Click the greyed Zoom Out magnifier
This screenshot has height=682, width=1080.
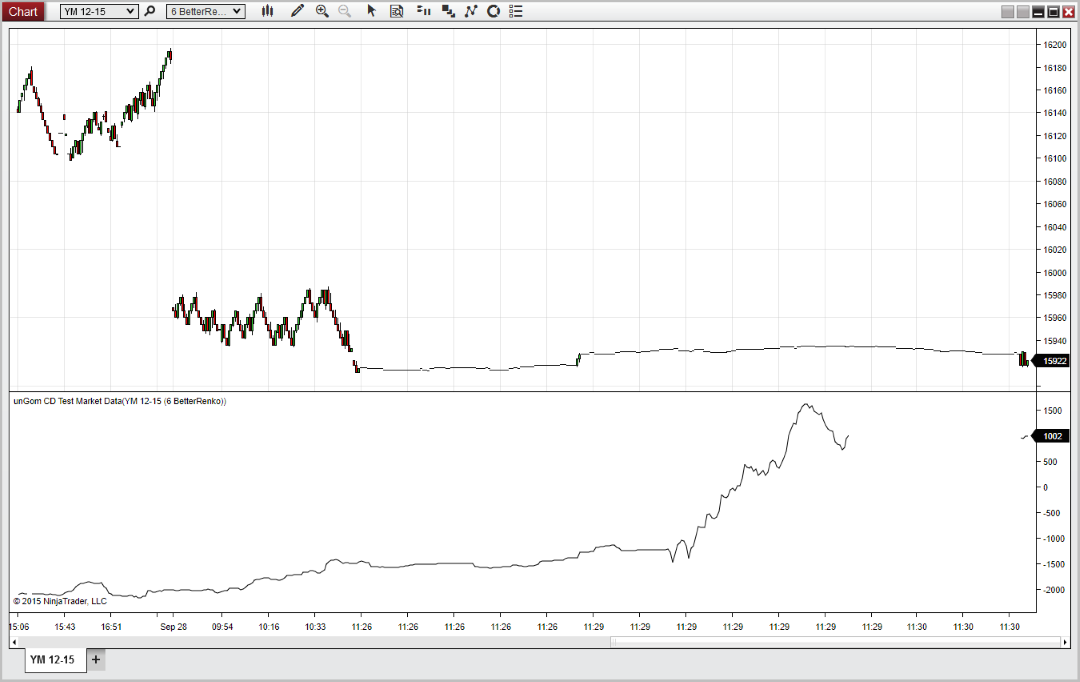click(x=344, y=11)
